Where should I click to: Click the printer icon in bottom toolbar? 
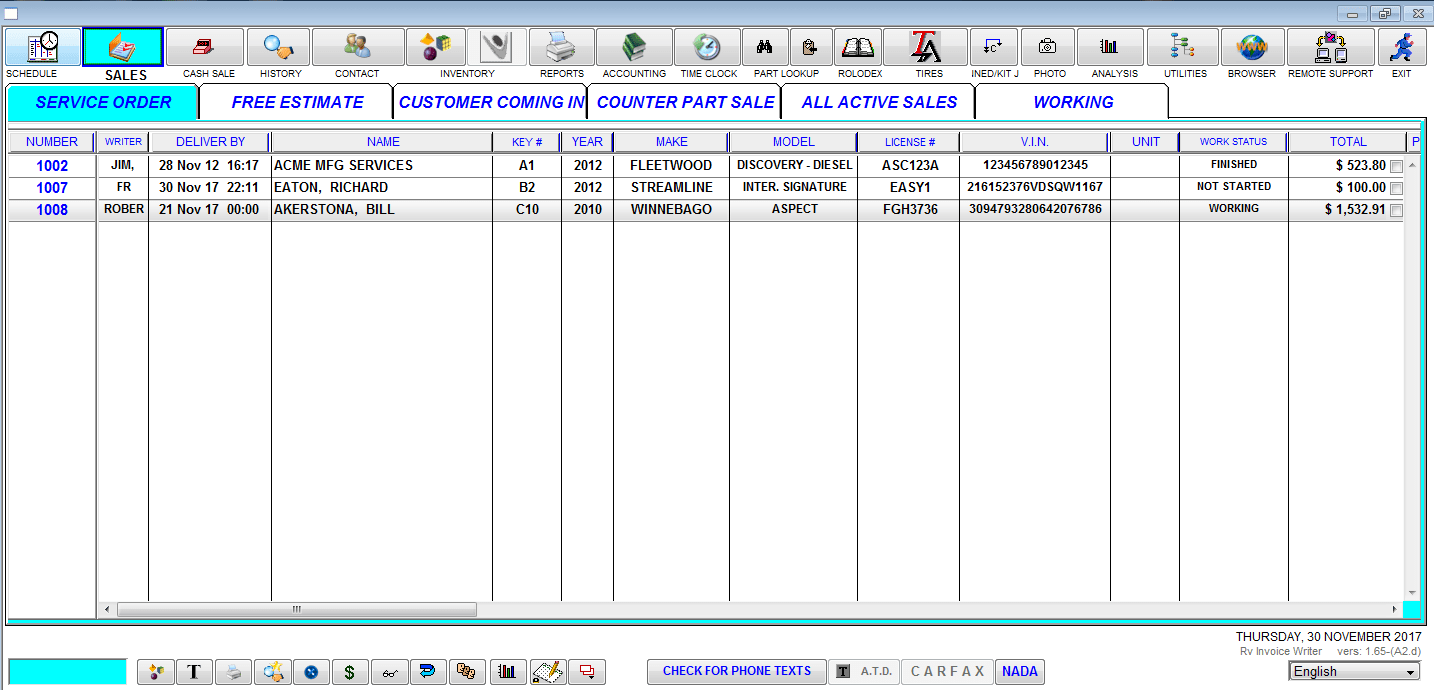coord(233,671)
